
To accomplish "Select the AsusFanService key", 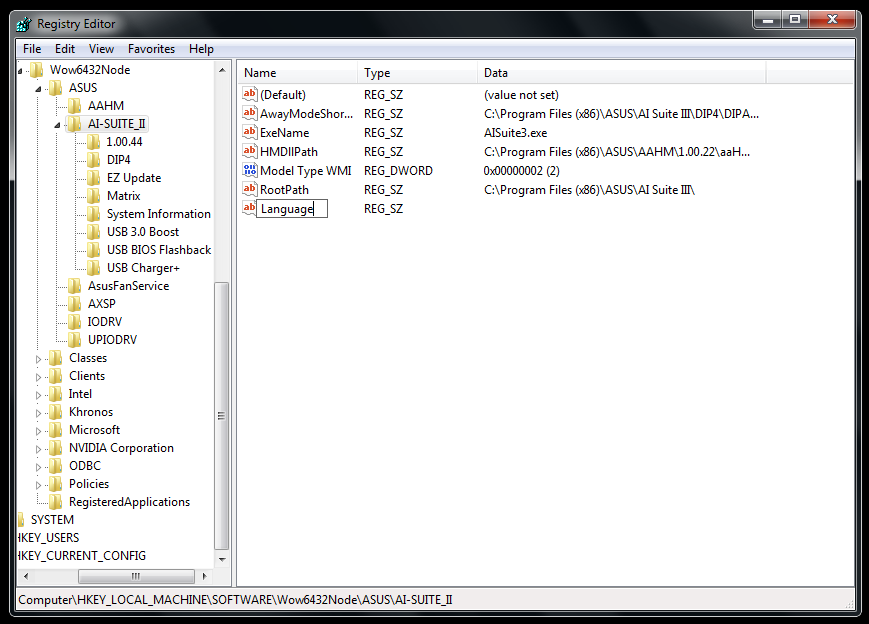I will tap(128, 286).
